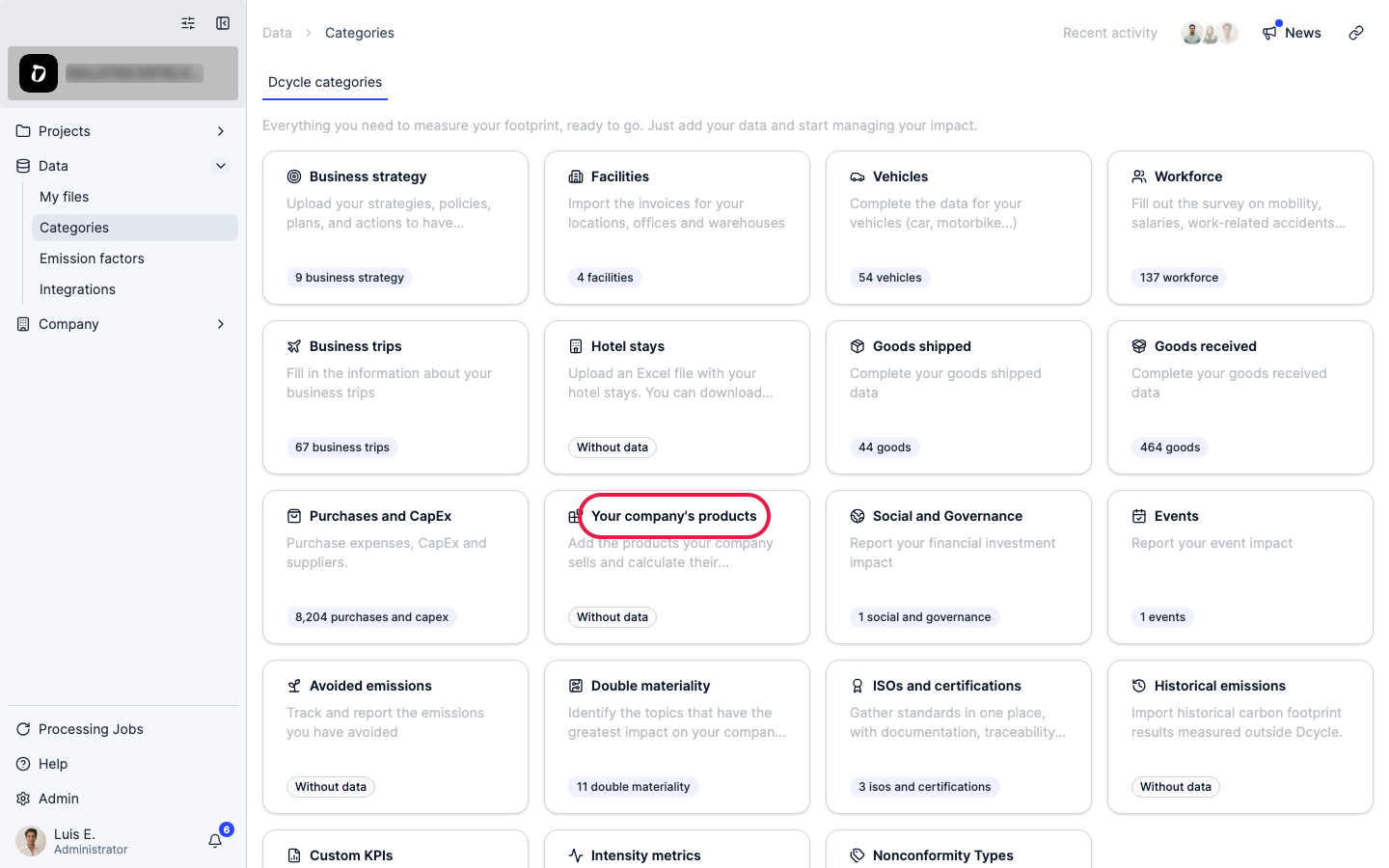Click the Historical emissions clock icon

(1139, 686)
